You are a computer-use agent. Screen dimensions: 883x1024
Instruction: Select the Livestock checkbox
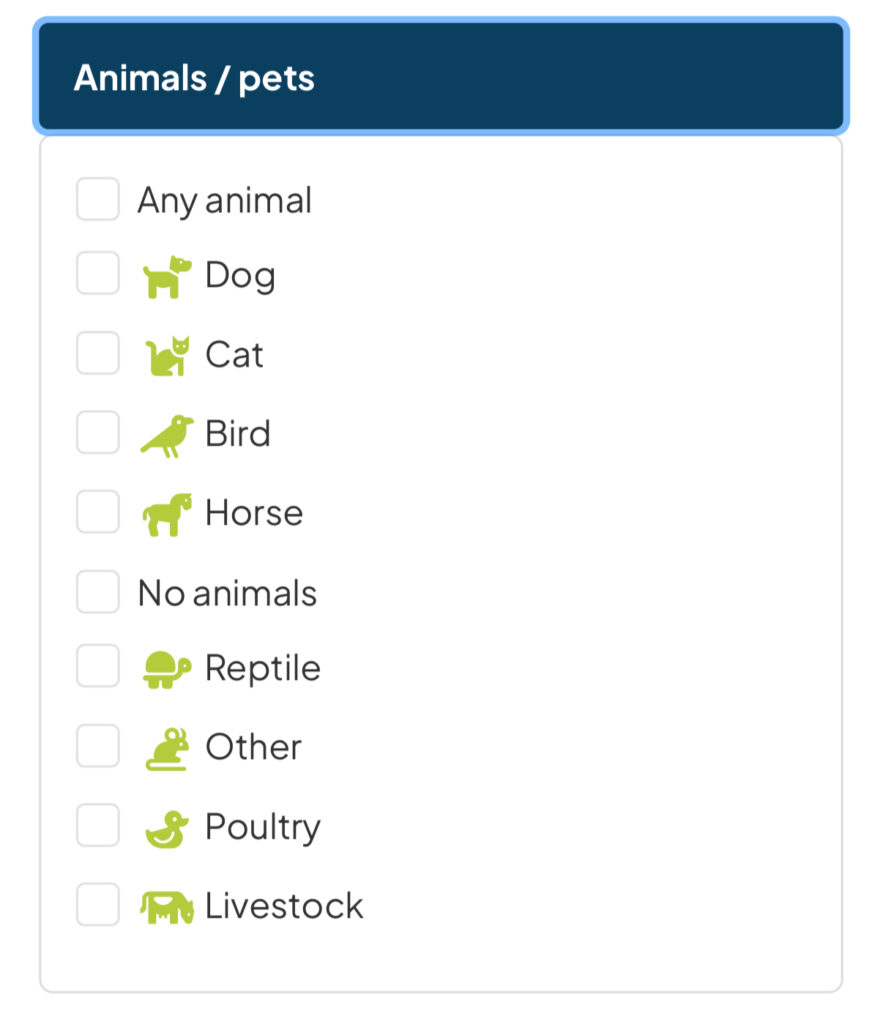click(98, 905)
